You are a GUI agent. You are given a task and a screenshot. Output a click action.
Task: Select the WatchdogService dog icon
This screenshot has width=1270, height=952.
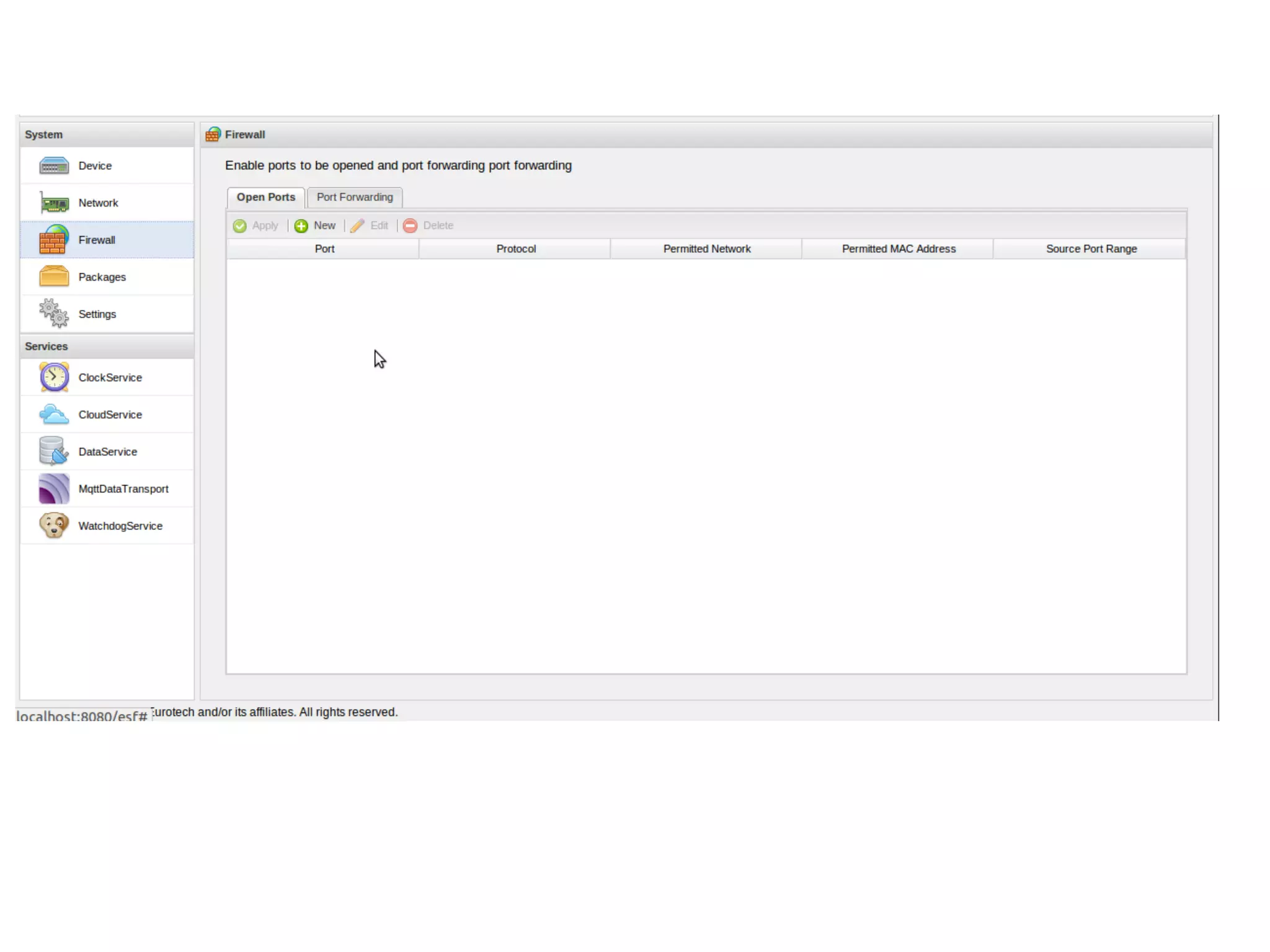click(54, 526)
